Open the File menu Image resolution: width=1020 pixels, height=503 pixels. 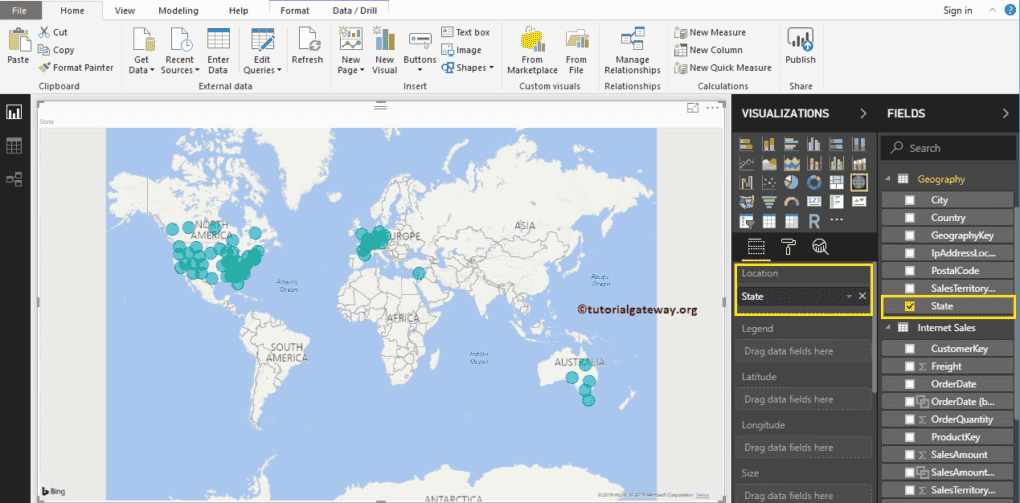click(19, 10)
